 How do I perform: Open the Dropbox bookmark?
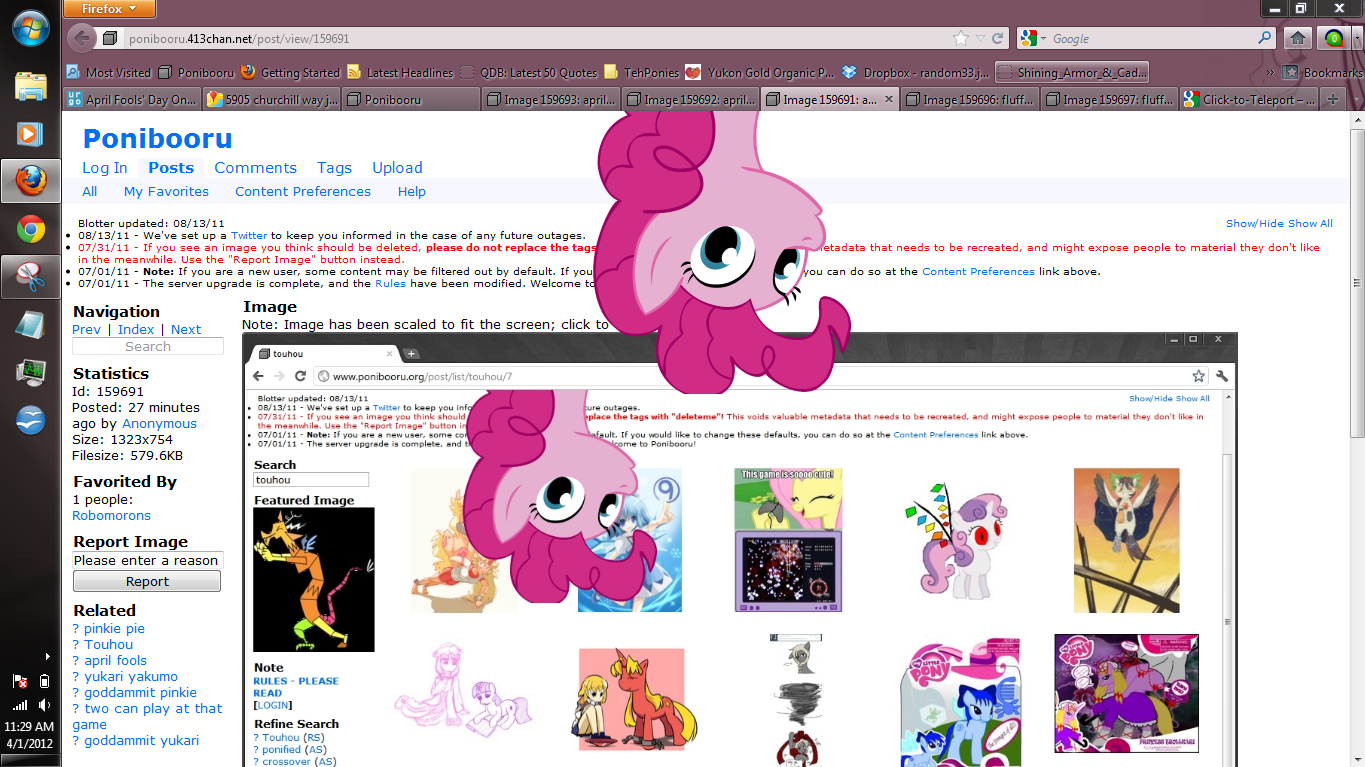tap(915, 72)
